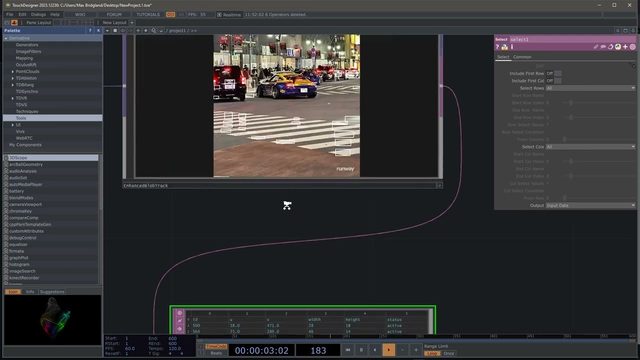Open the New Layout dropdown arrow
640x360 pixels.
[x=132, y=22]
